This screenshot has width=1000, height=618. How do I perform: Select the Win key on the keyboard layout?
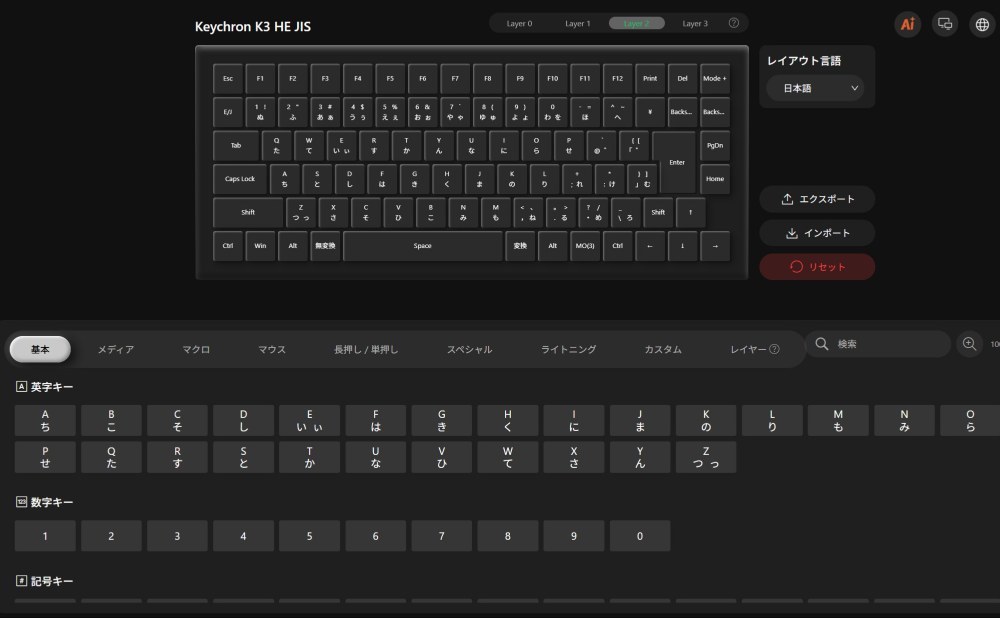tap(260, 246)
